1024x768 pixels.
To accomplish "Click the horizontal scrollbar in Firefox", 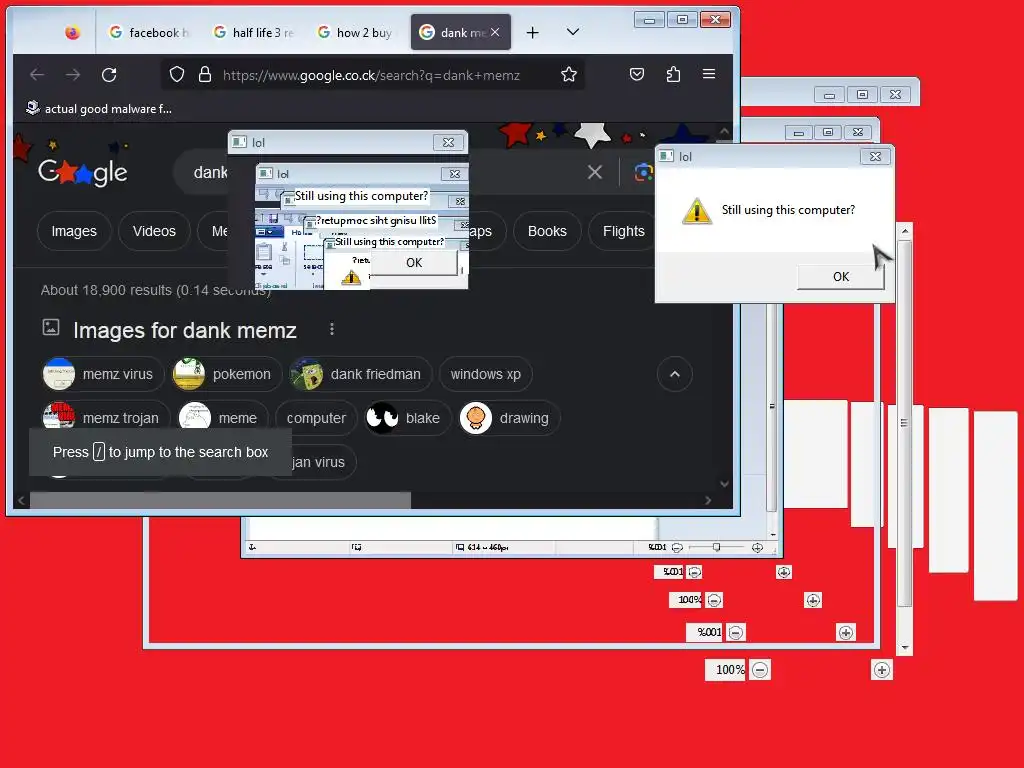I will point(220,500).
